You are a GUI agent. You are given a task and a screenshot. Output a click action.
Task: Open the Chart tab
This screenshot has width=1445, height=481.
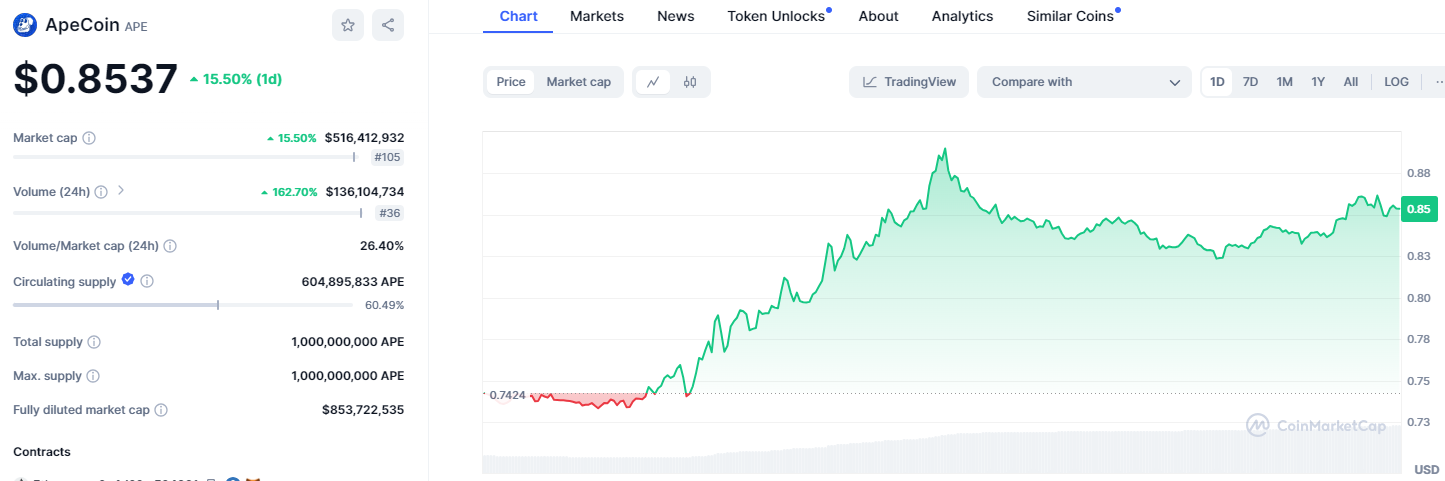click(x=518, y=16)
